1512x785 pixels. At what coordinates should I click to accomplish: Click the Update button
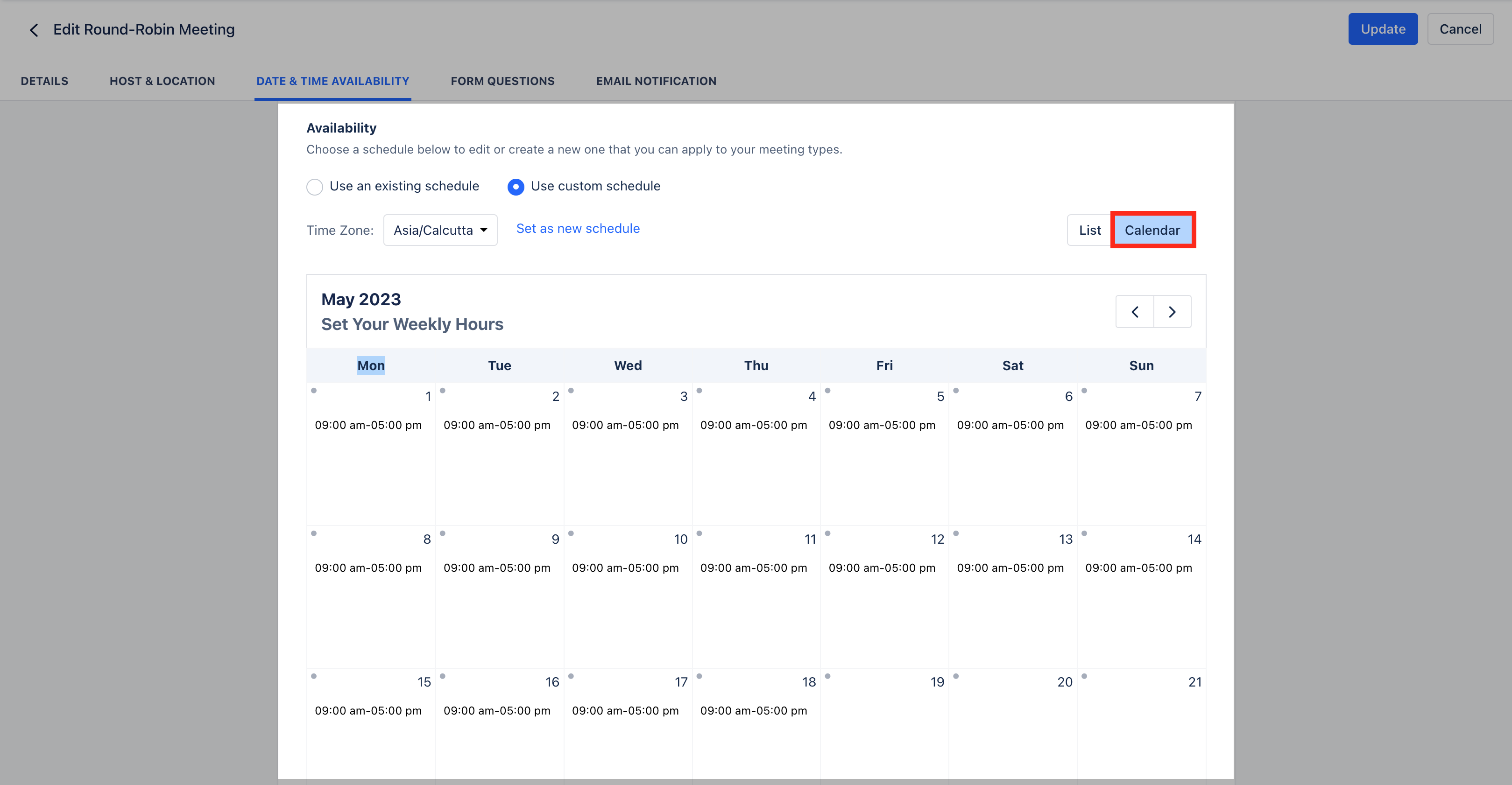coord(1383,29)
